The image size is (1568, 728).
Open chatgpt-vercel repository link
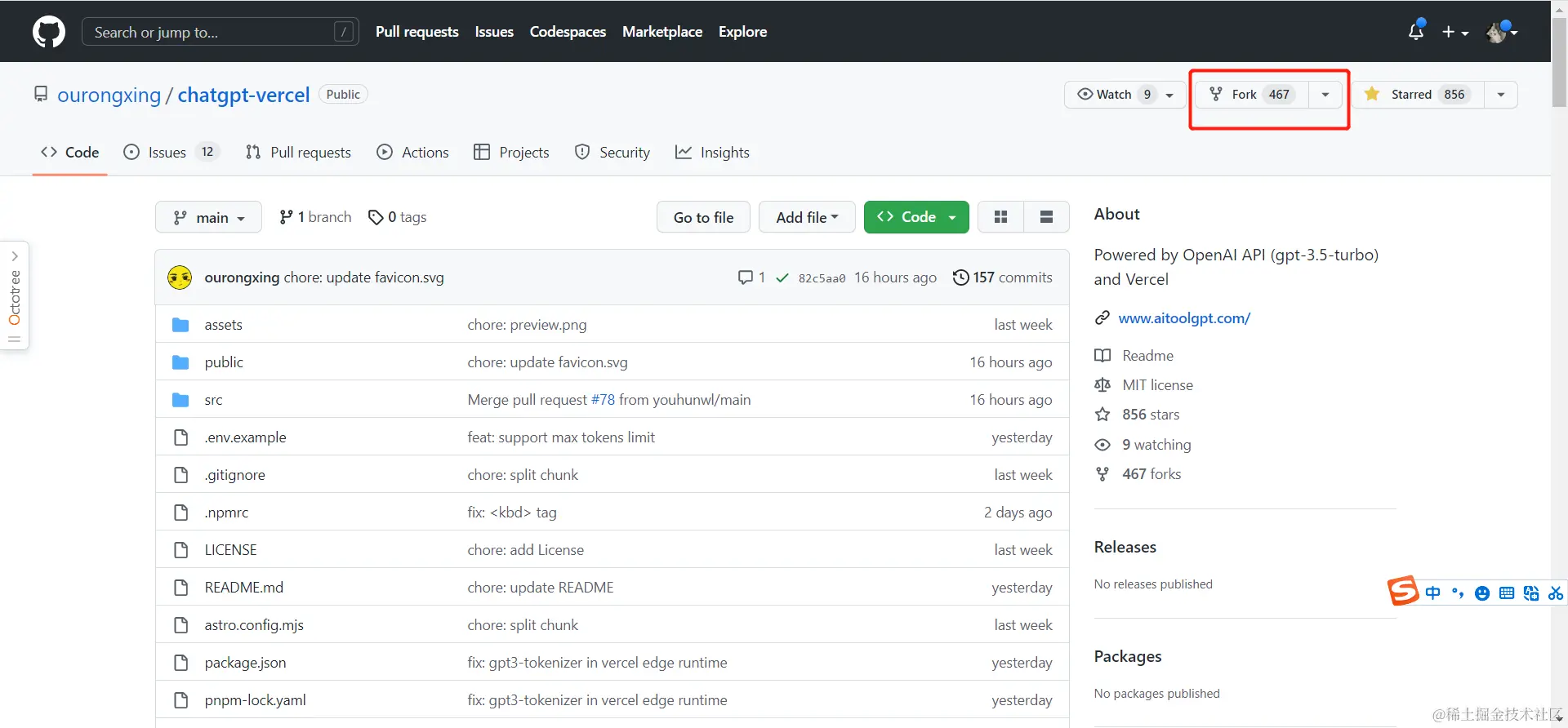243,95
